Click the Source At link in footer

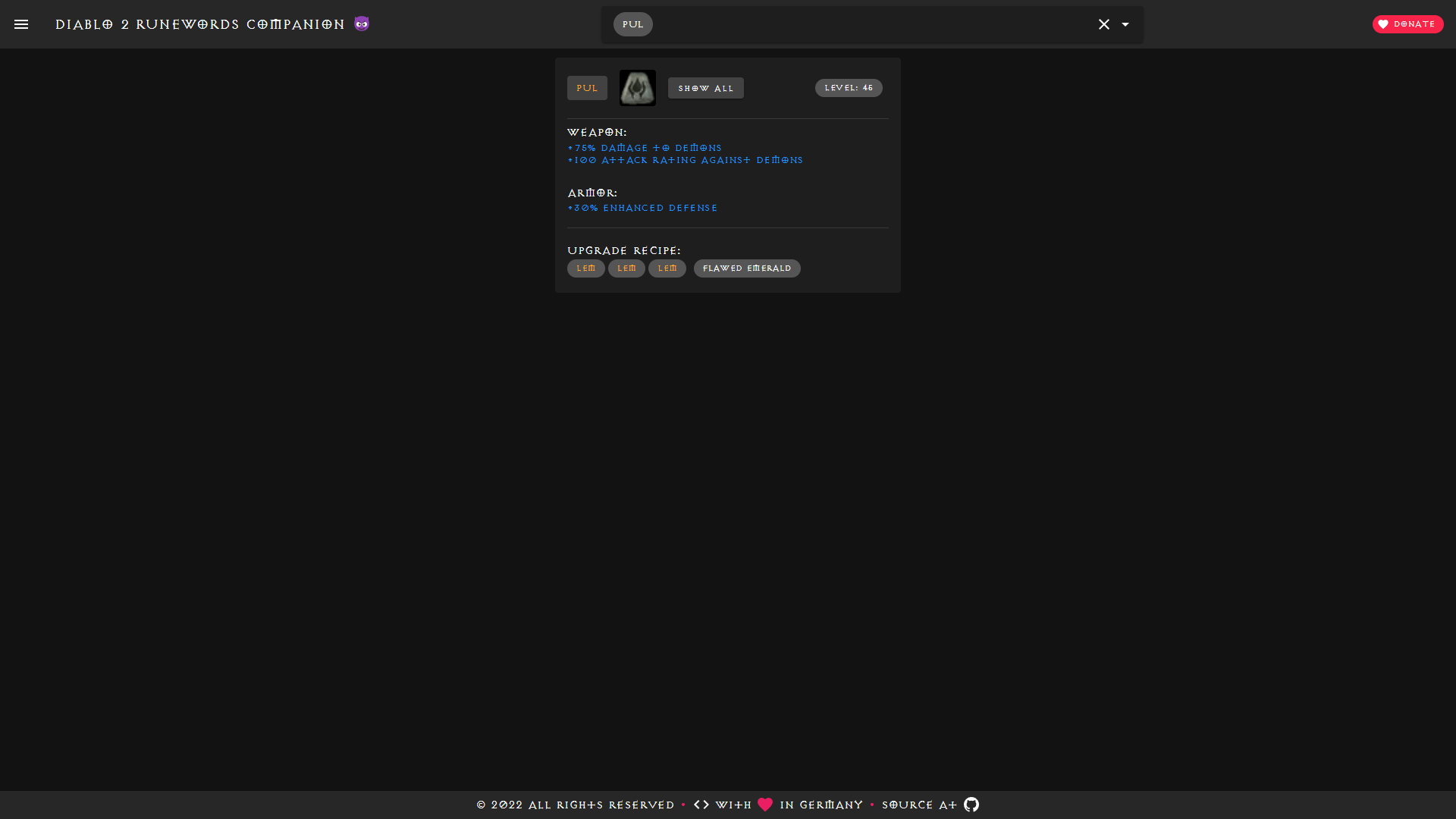click(x=919, y=805)
